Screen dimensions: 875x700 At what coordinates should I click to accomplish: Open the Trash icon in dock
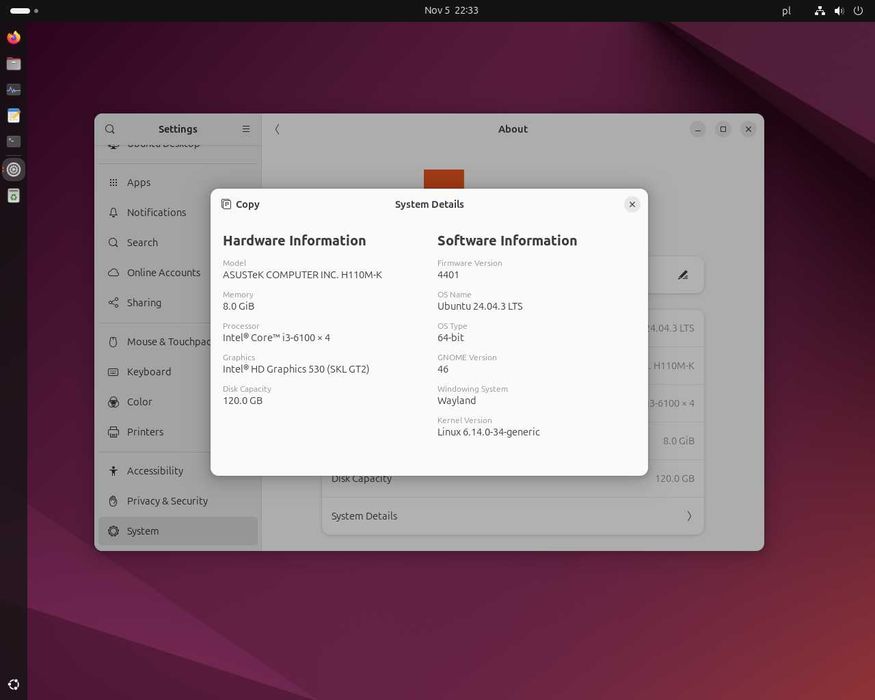click(13, 196)
